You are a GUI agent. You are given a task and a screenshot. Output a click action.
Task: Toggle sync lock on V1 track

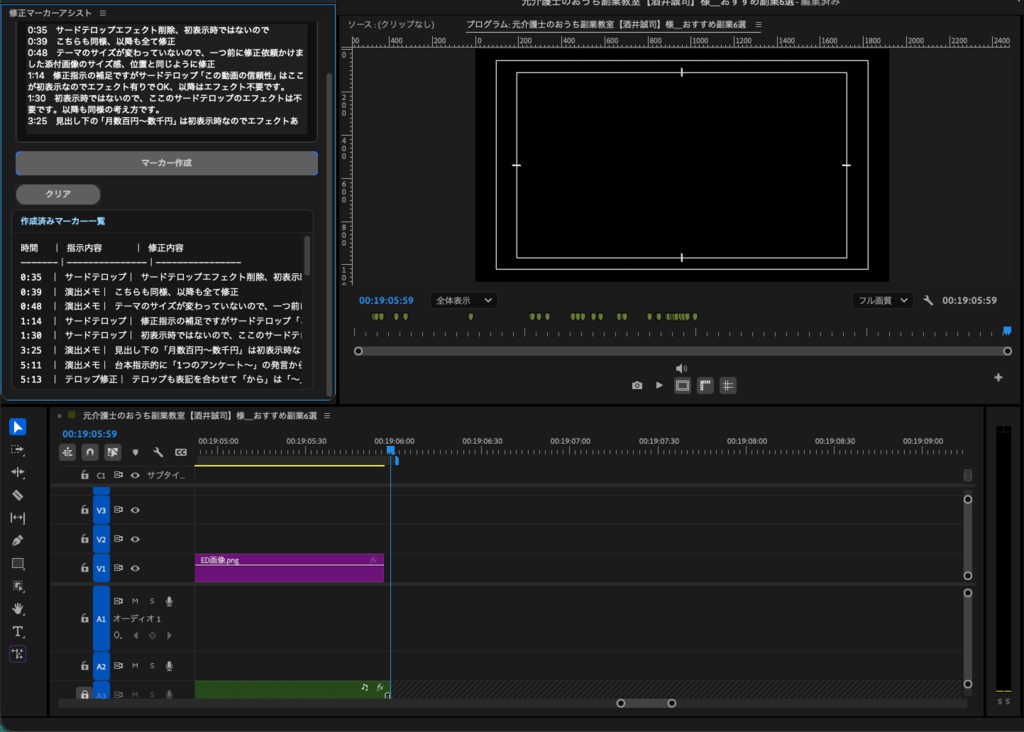(x=118, y=567)
